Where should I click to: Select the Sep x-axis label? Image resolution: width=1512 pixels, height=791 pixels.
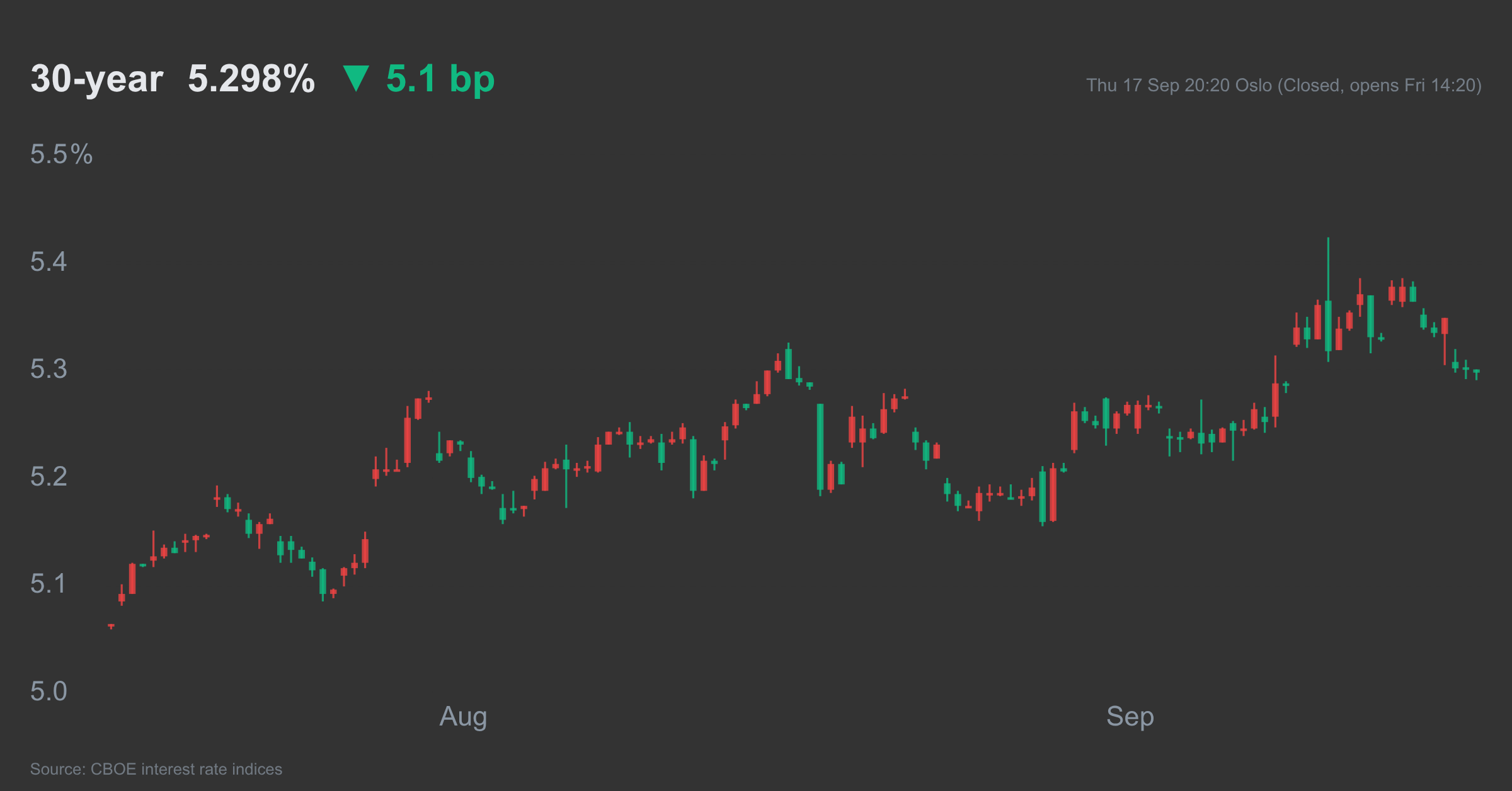[1130, 717]
